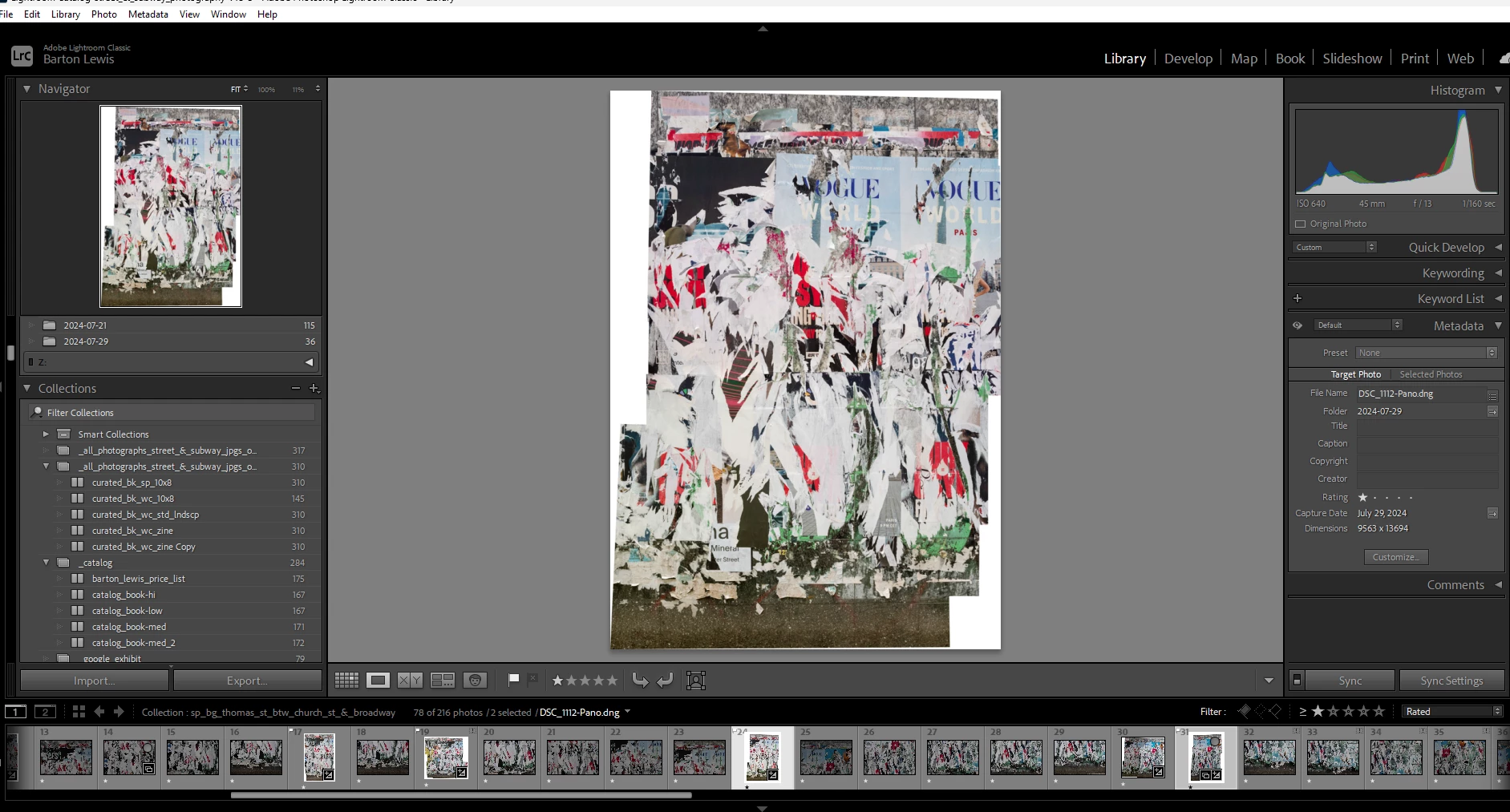1510x812 pixels.
Task: Set navigator zoom to FIT
Action: coord(236,89)
